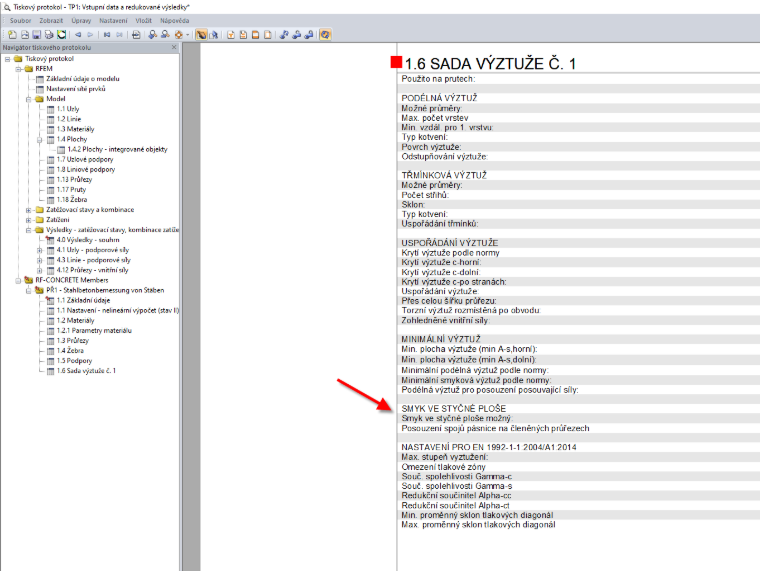Select 4.3 Linie - podporové síly entry
The width and height of the screenshot is (760, 571).
[x=94, y=260]
